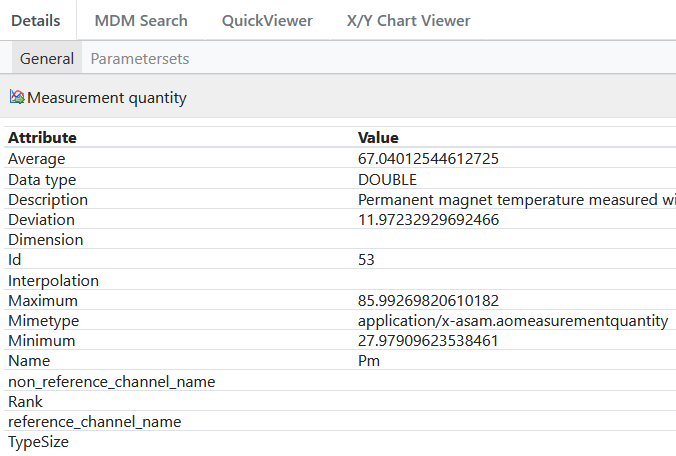Click the Attribute column header
Image resolution: width=676 pixels, height=456 pixels.
43,138
